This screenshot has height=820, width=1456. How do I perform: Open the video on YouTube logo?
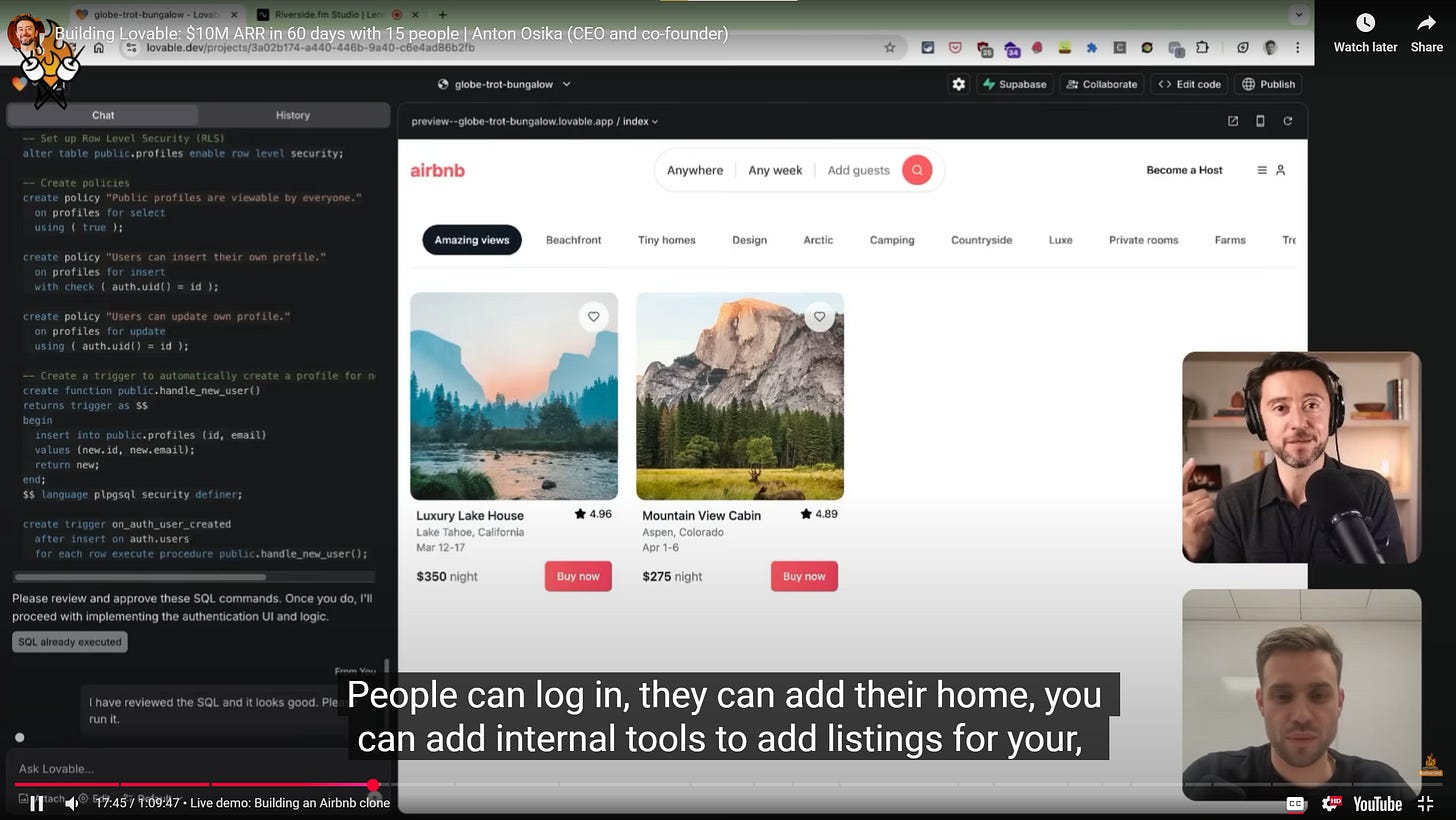coord(1377,803)
